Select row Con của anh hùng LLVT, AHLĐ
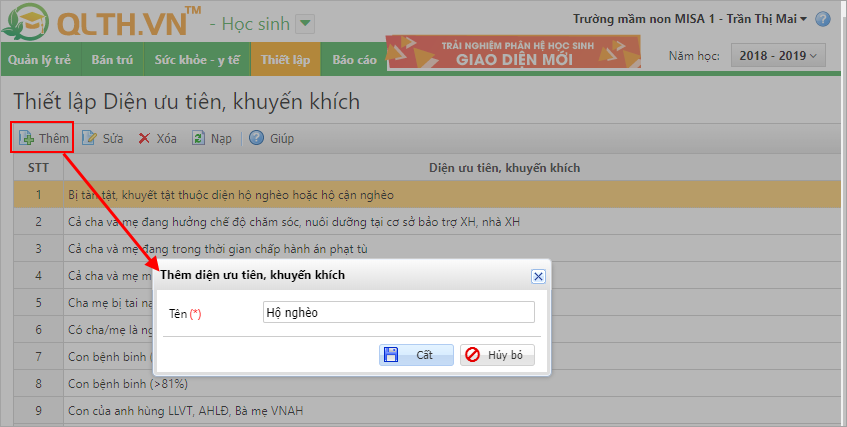847x427 pixels. click(427, 411)
